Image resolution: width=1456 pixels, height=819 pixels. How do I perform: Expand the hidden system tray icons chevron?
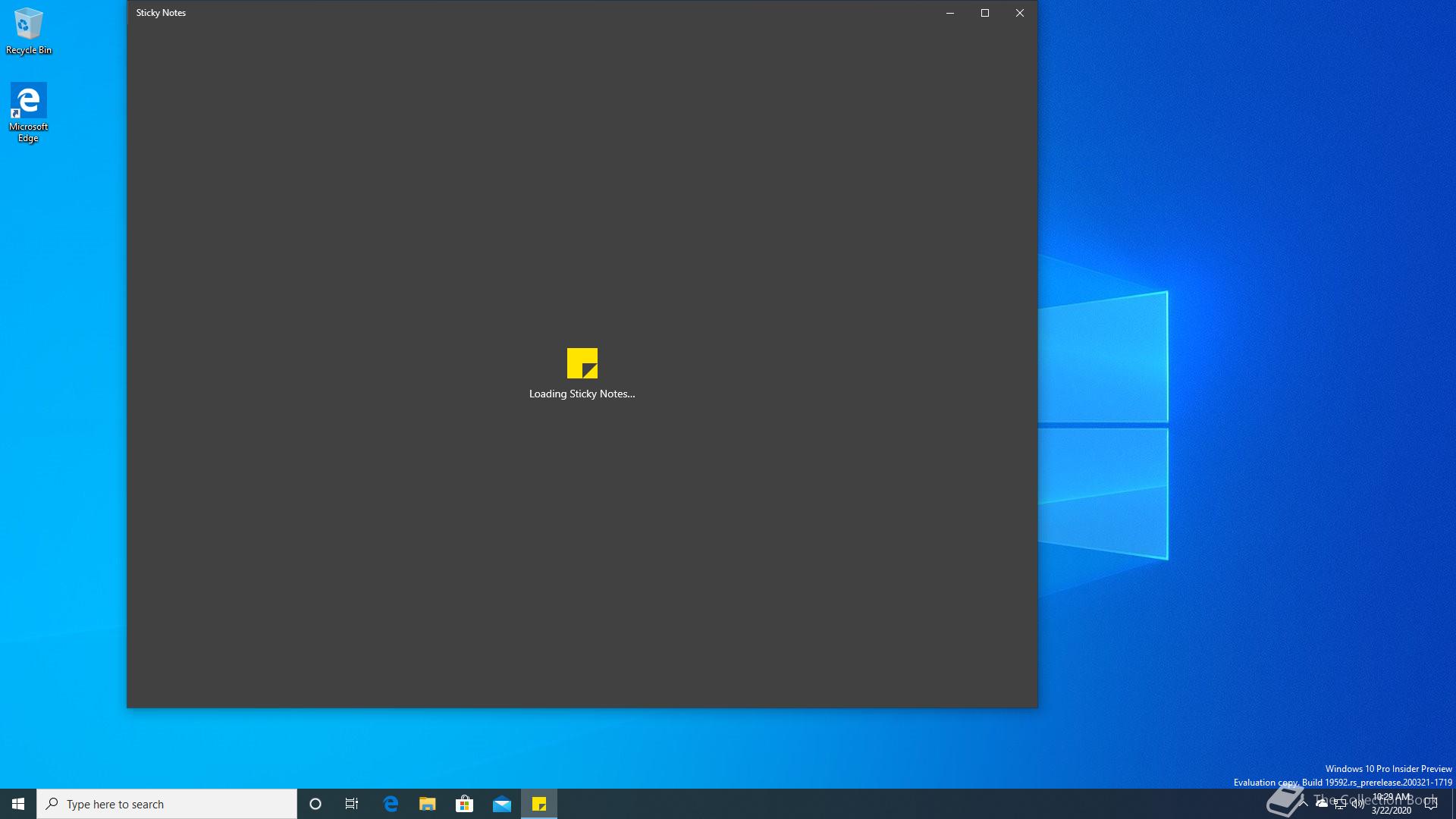1304,804
